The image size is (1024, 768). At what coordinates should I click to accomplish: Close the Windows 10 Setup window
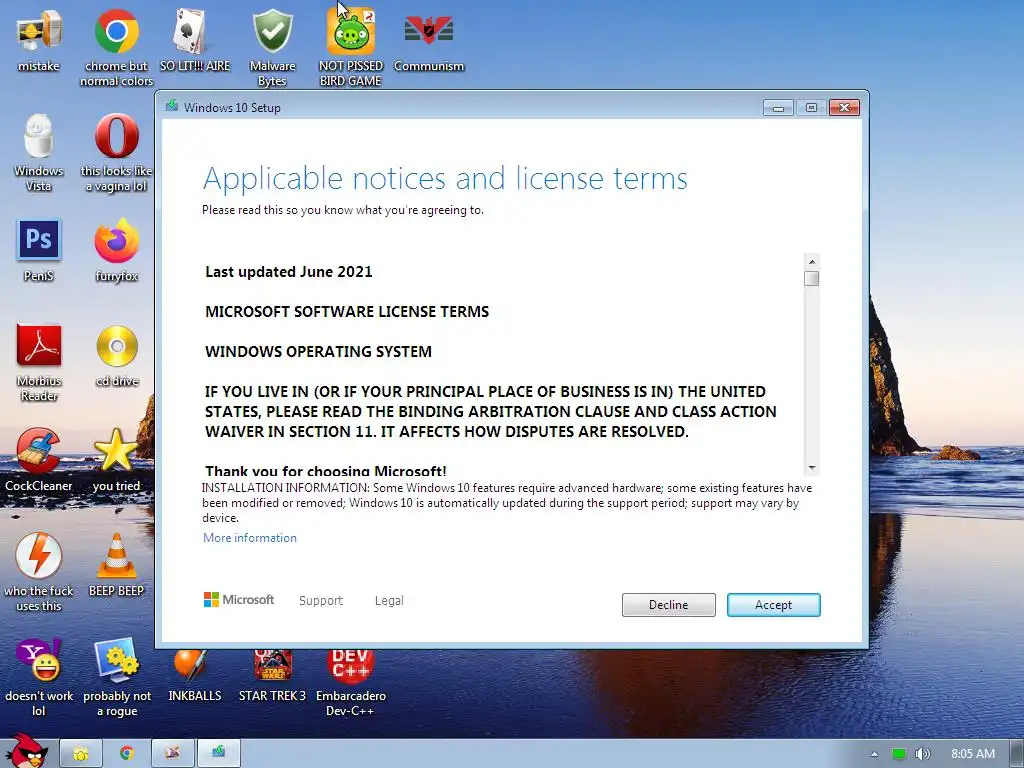click(844, 107)
